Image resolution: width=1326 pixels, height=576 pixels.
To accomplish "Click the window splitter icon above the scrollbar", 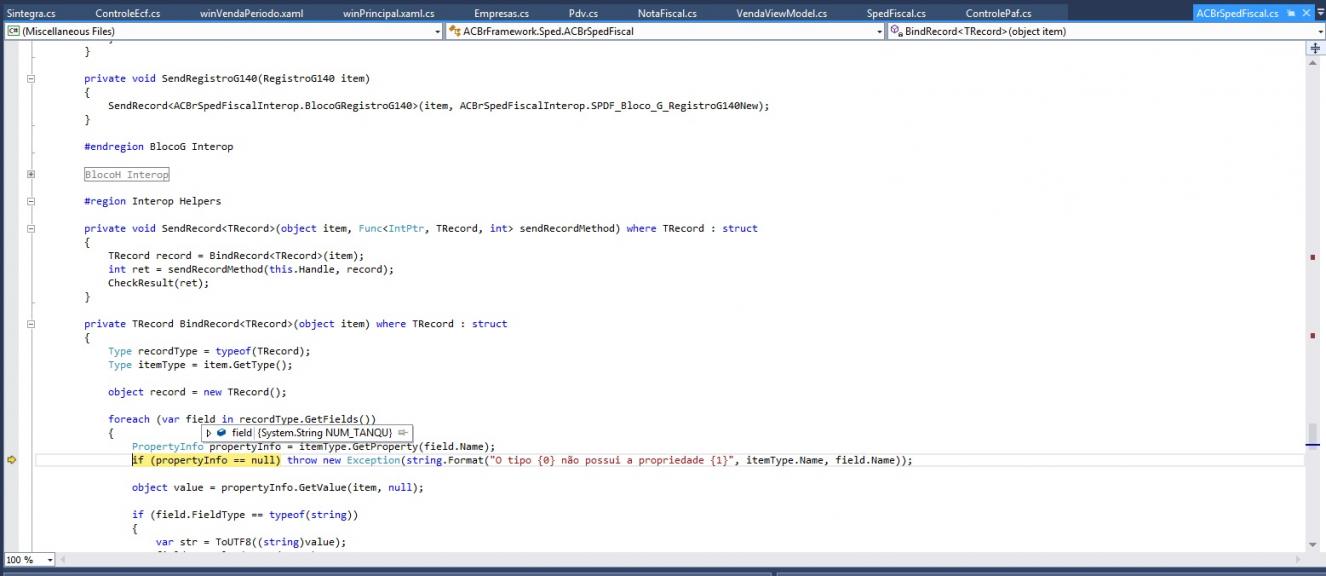I will pos(1315,48).
